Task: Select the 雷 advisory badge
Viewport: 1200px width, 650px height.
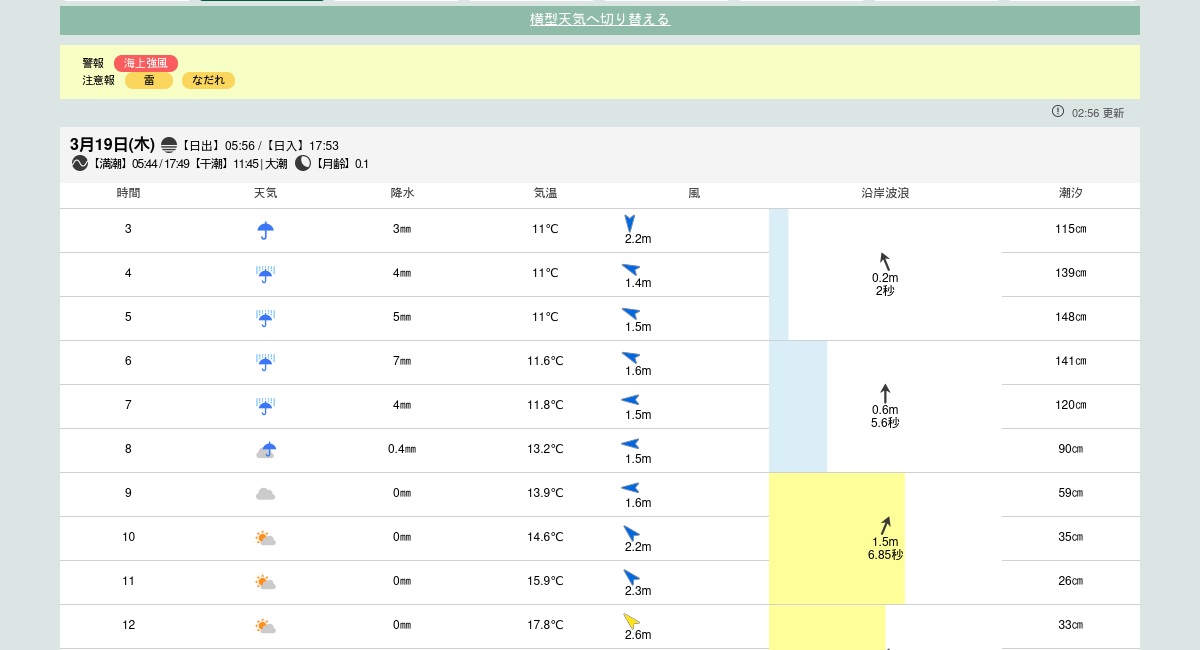Action: [149, 80]
